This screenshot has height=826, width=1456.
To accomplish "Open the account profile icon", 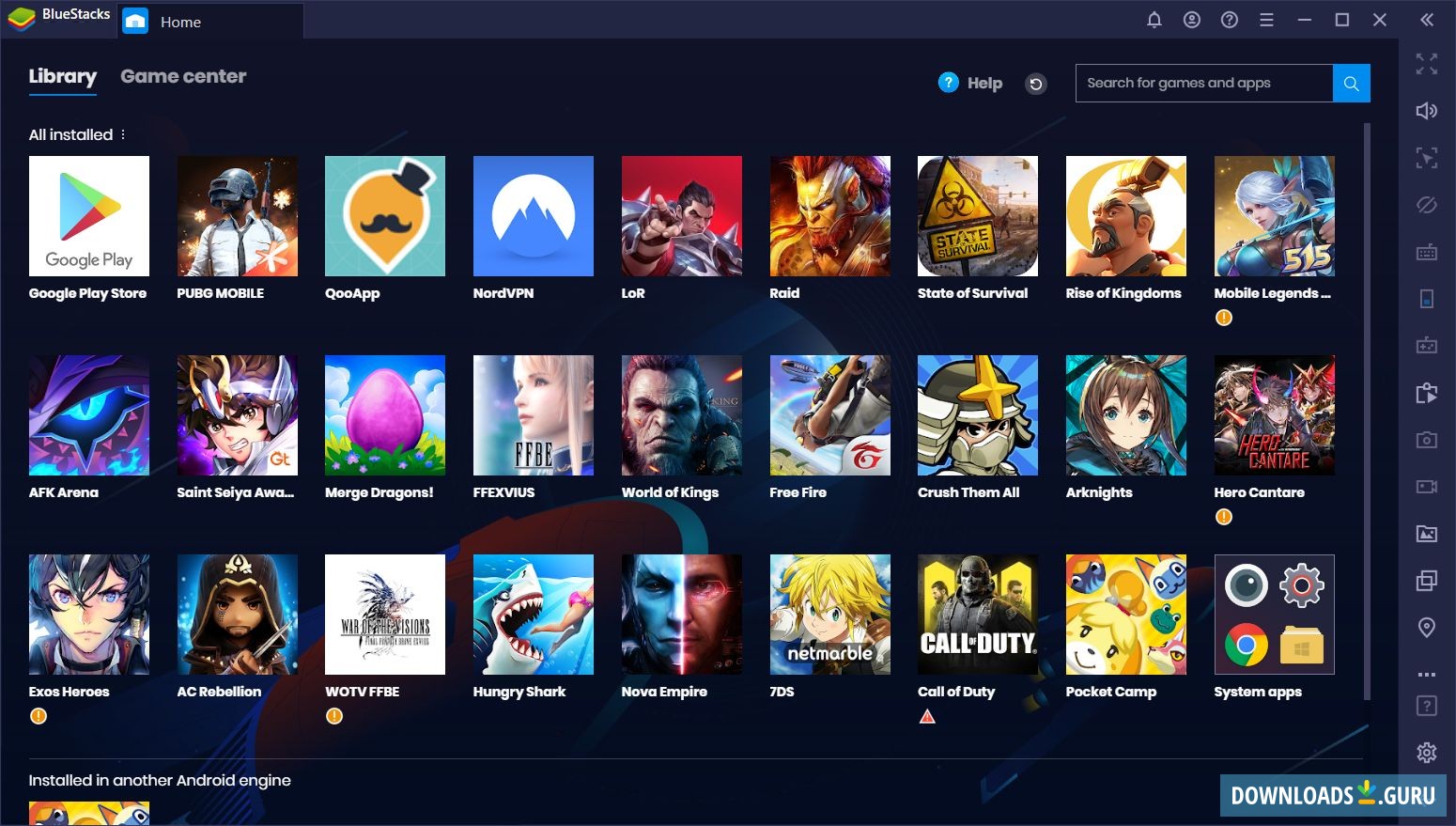I will pyautogui.click(x=1192, y=20).
